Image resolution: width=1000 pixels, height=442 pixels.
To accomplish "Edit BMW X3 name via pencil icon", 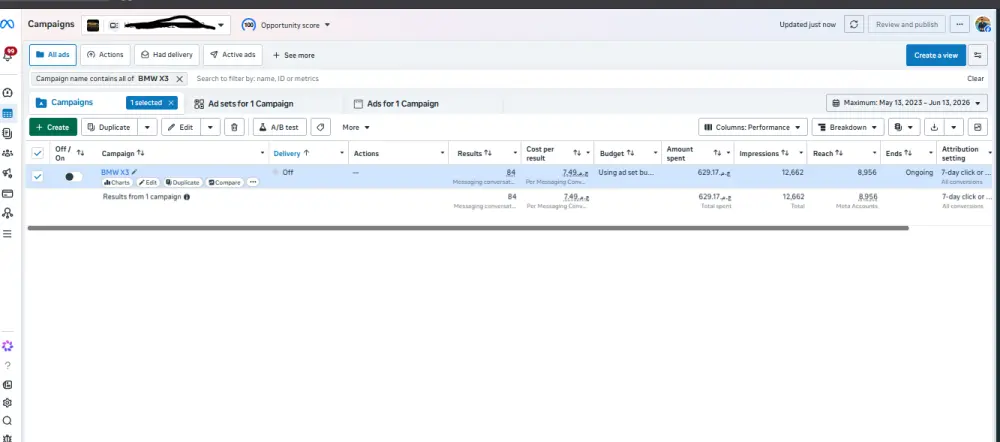I will coord(135,172).
